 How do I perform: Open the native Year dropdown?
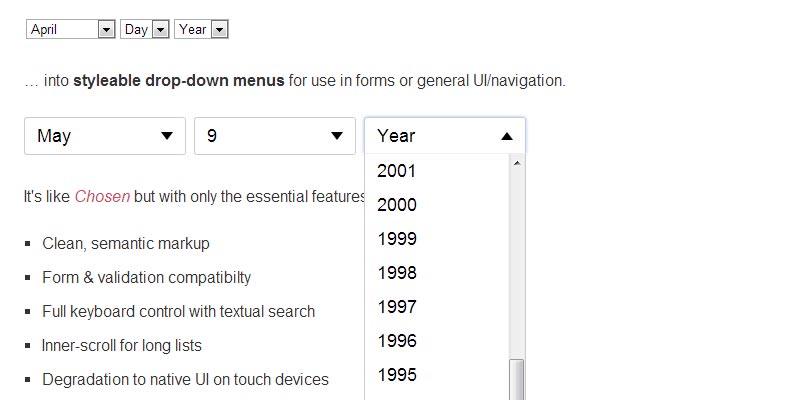coord(202,30)
